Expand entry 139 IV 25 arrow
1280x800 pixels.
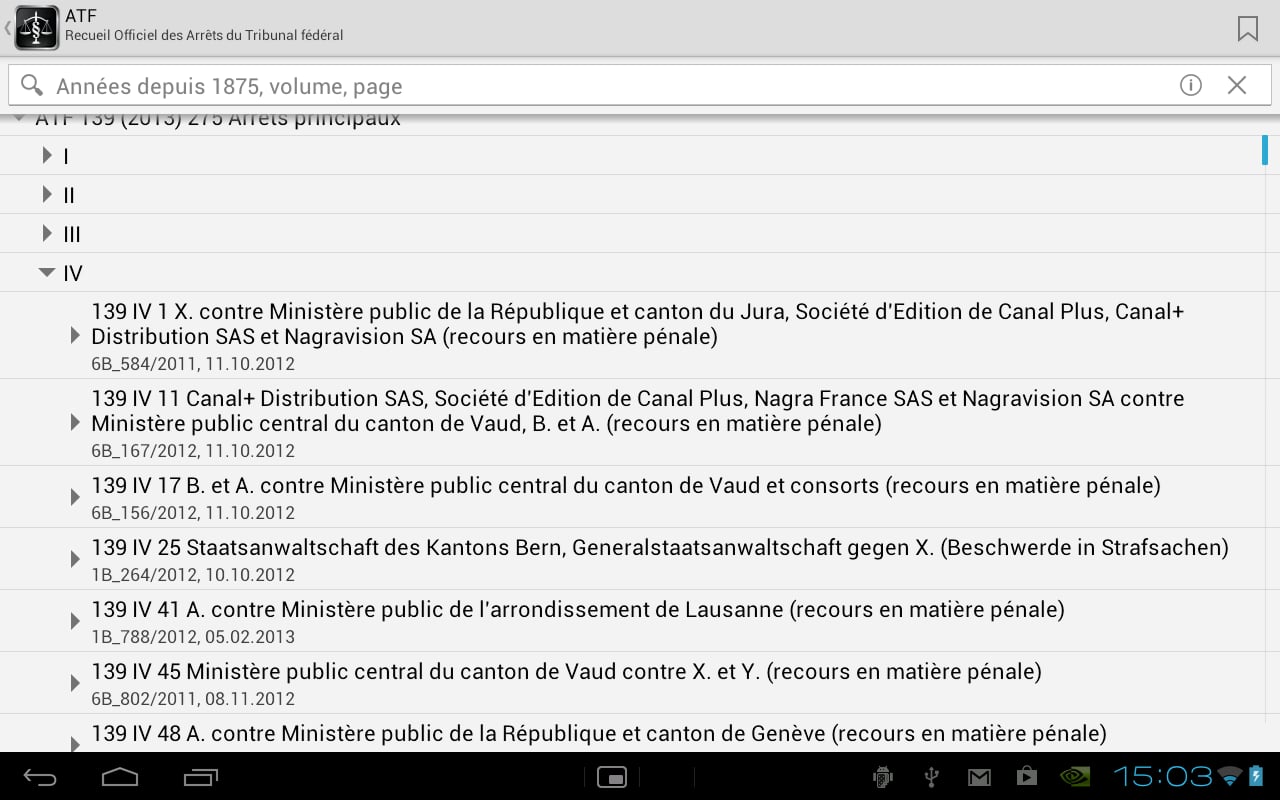click(75, 559)
